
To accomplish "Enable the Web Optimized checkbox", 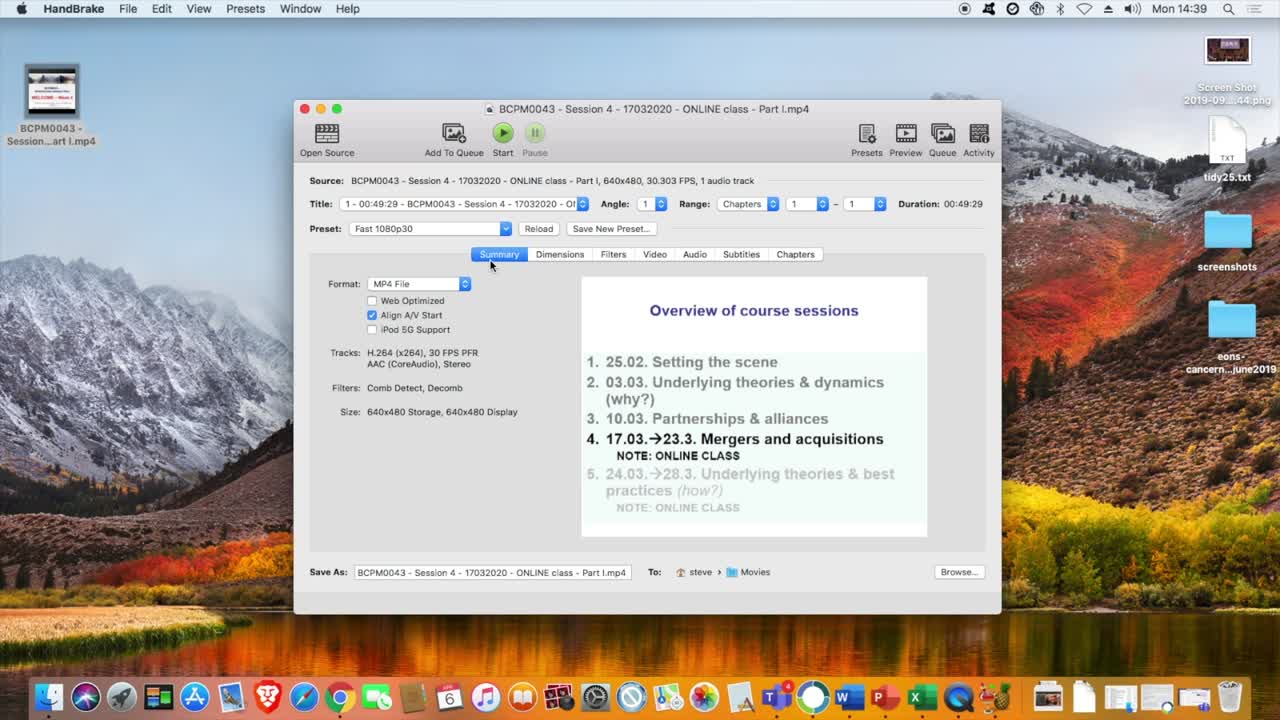I will [x=372, y=300].
